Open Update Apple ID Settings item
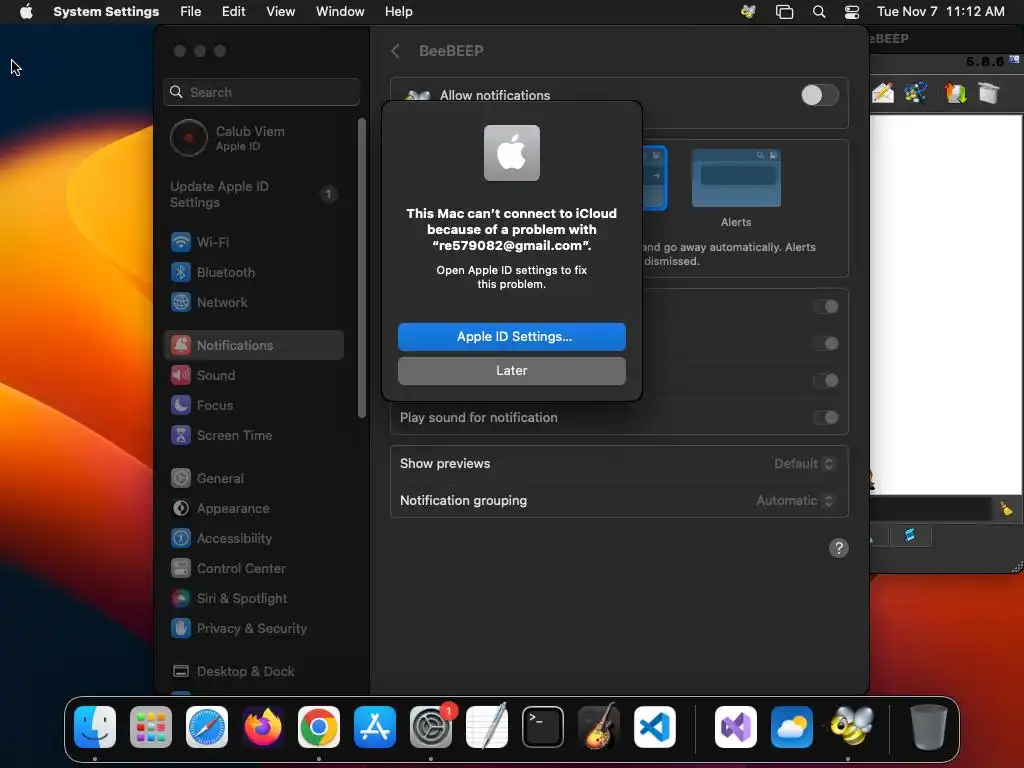This screenshot has width=1024, height=768. [x=253, y=195]
